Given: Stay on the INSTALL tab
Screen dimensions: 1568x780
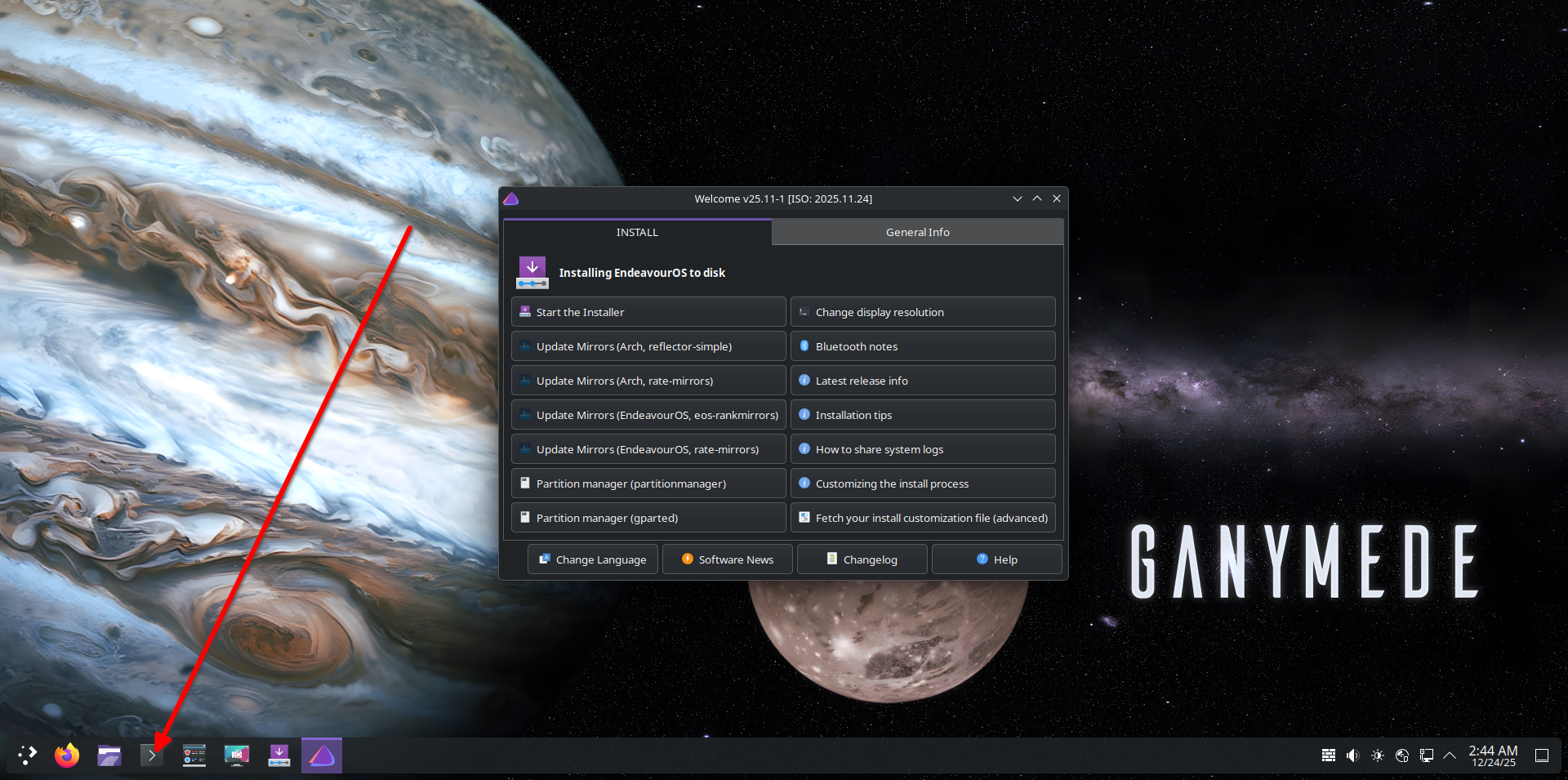Looking at the screenshot, I should point(637,232).
